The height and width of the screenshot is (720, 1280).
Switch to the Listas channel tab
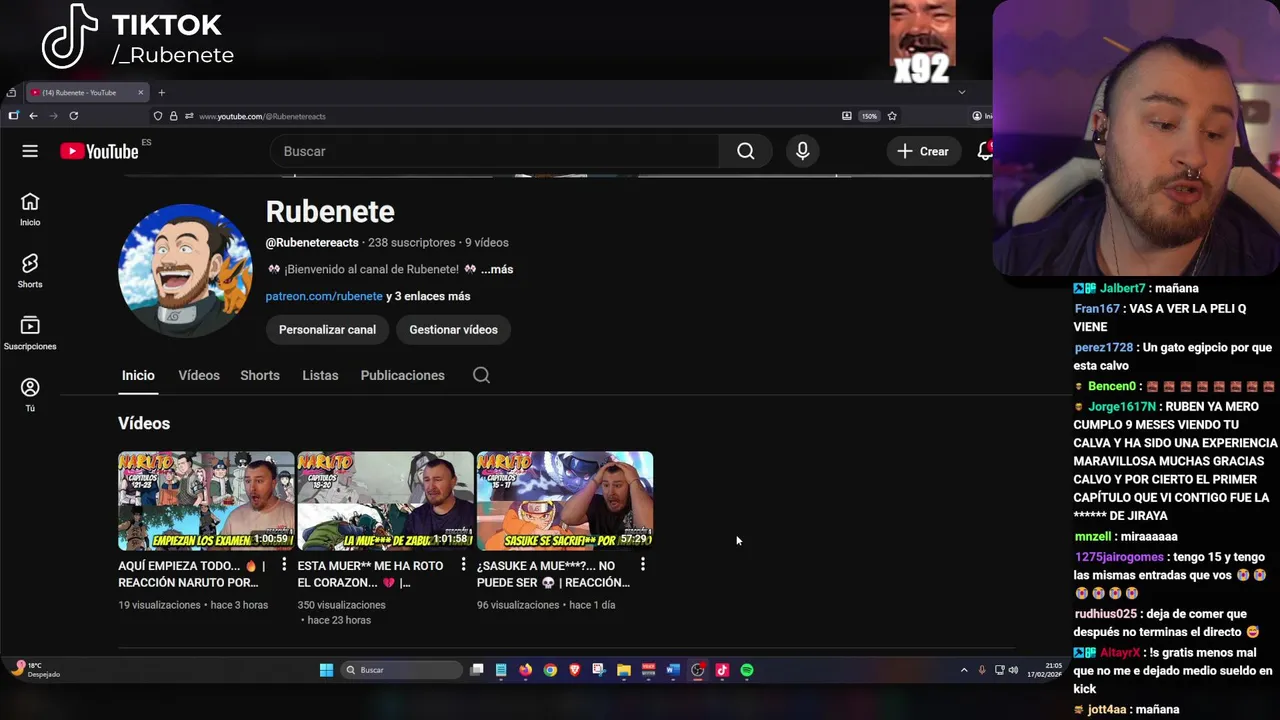pyautogui.click(x=320, y=375)
